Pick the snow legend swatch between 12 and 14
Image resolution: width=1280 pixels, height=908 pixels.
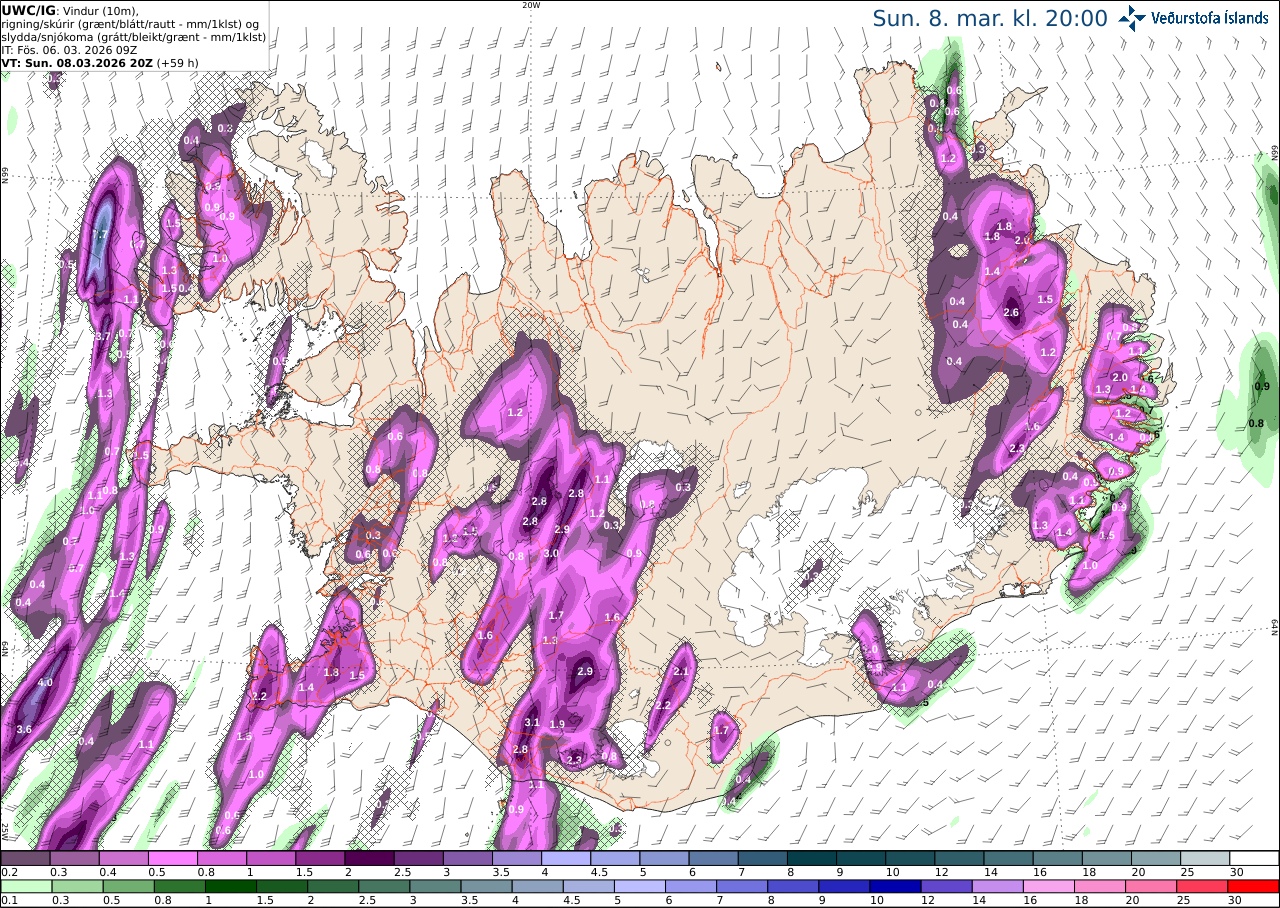960,858
